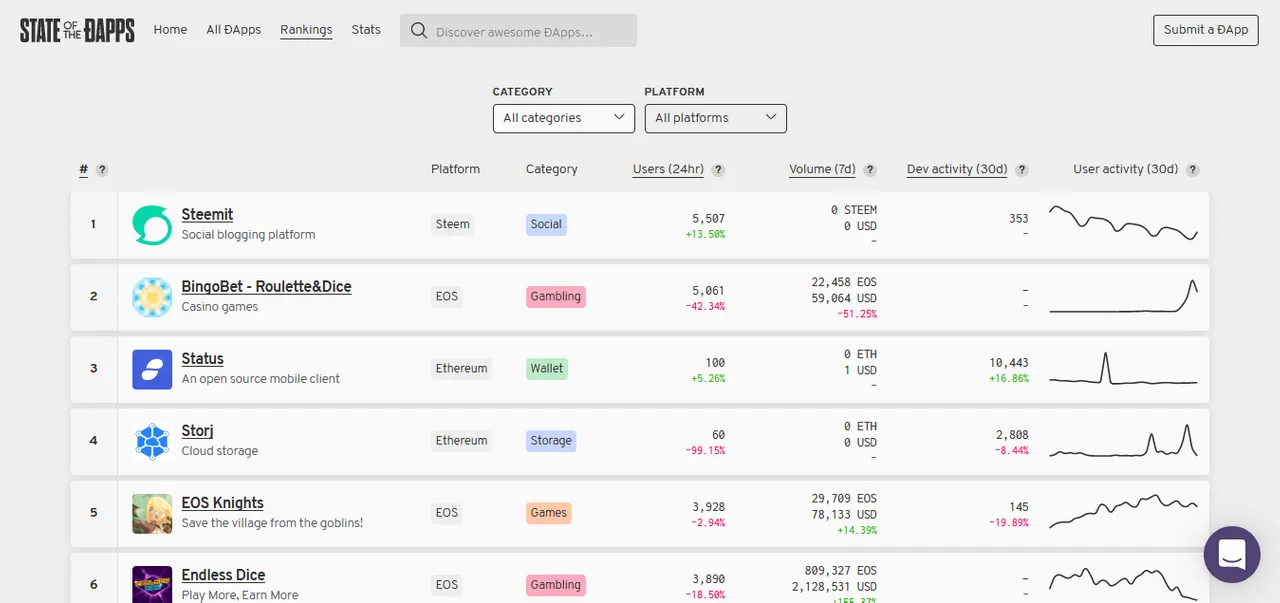Open the EOS Knights app thumbnail
The width and height of the screenshot is (1280, 603).
(x=152, y=513)
